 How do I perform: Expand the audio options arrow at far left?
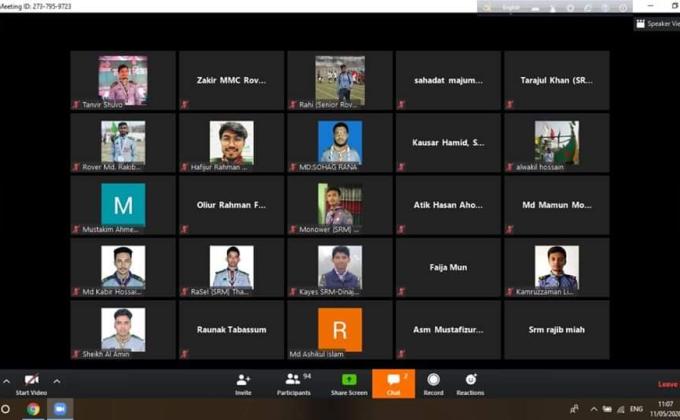click(6, 381)
